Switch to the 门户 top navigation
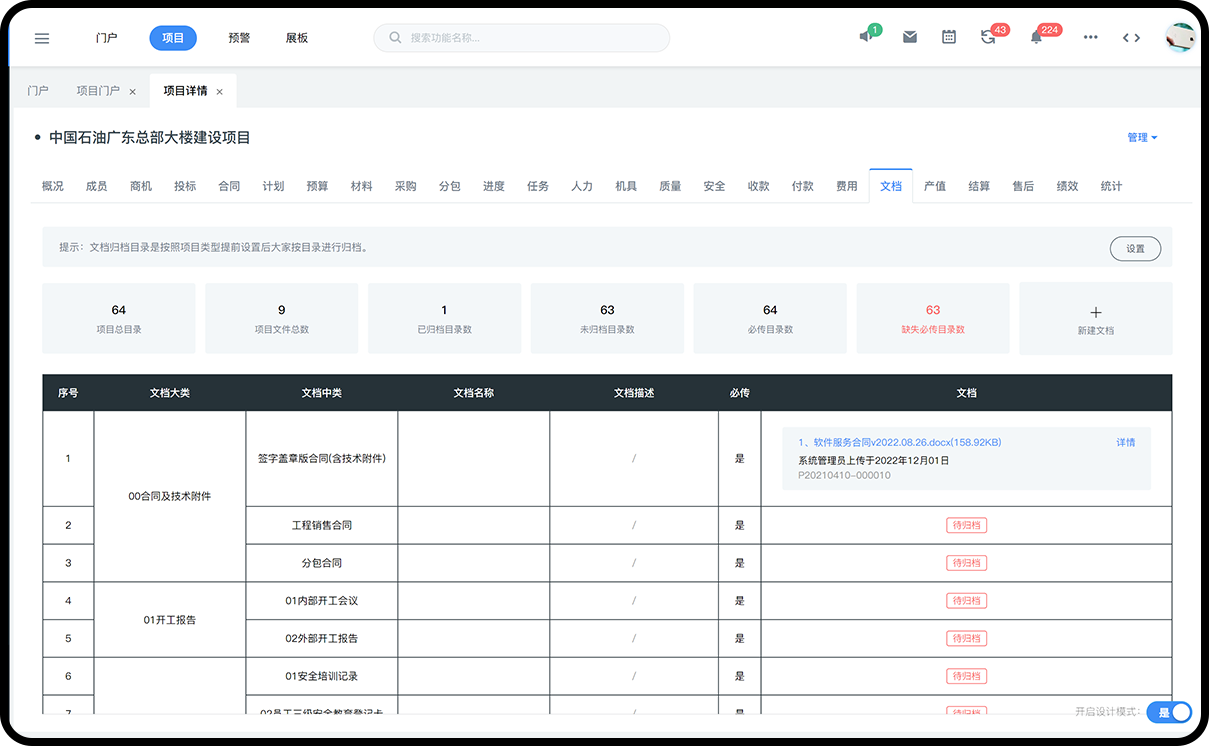The image size is (1209, 746). click(107, 38)
